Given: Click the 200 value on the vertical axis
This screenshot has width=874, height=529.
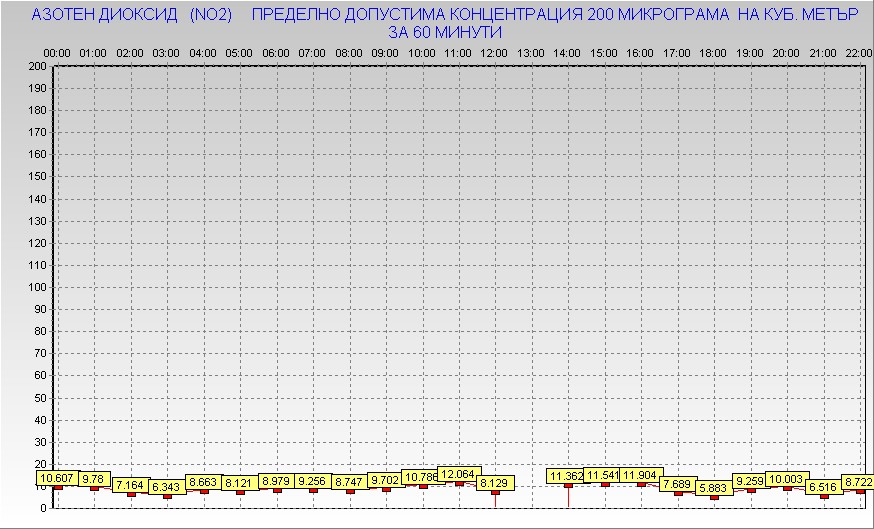Looking at the screenshot, I should pyautogui.click(x=37, y=66).
